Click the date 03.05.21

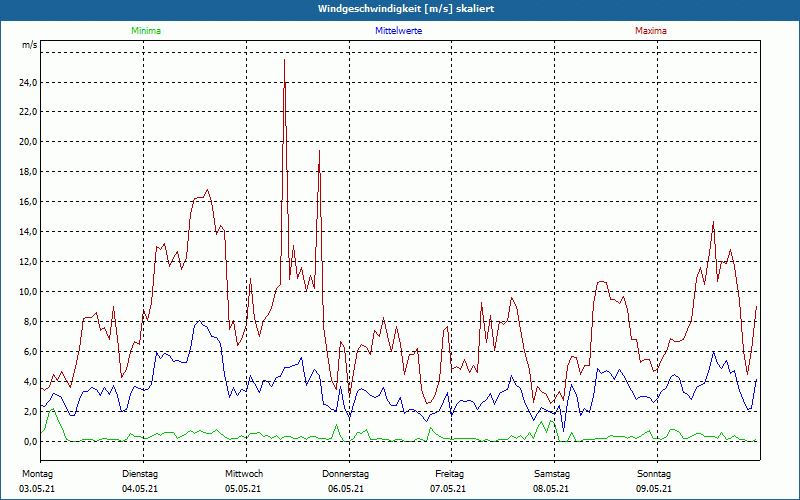37,489
